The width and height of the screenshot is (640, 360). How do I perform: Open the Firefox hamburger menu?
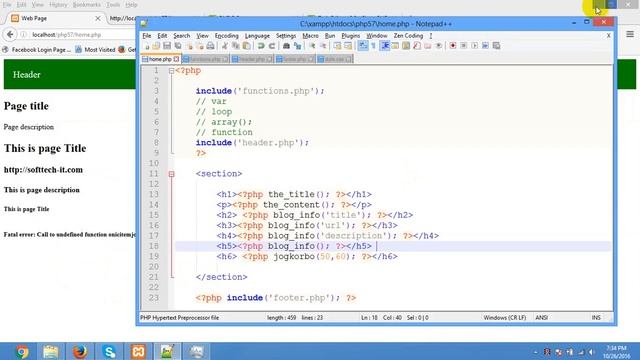point(630,34)
